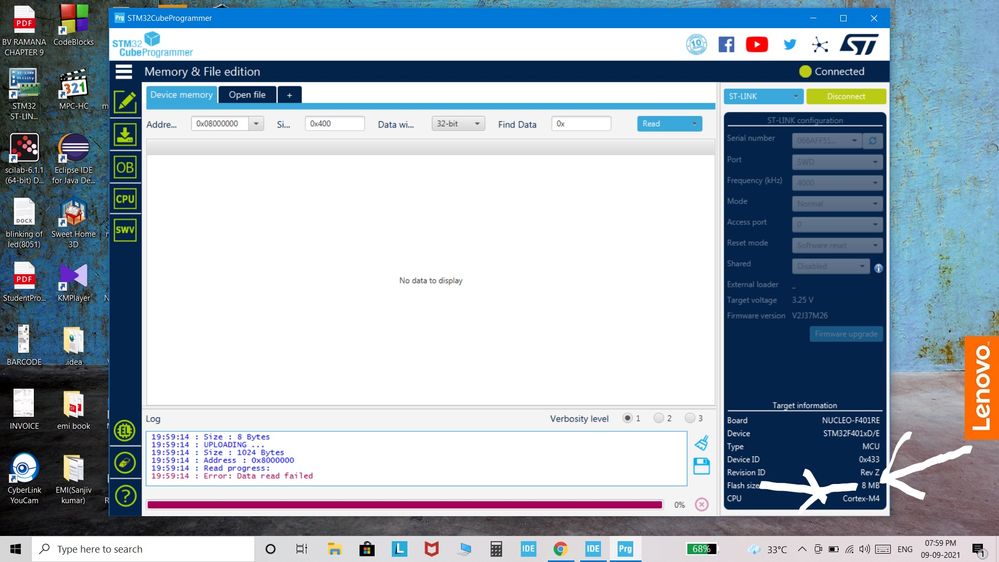Image resolution: width=999 pixels, height=562 pixels.
Task: Click the log cleaning brush icon
Action: [701, 442]
